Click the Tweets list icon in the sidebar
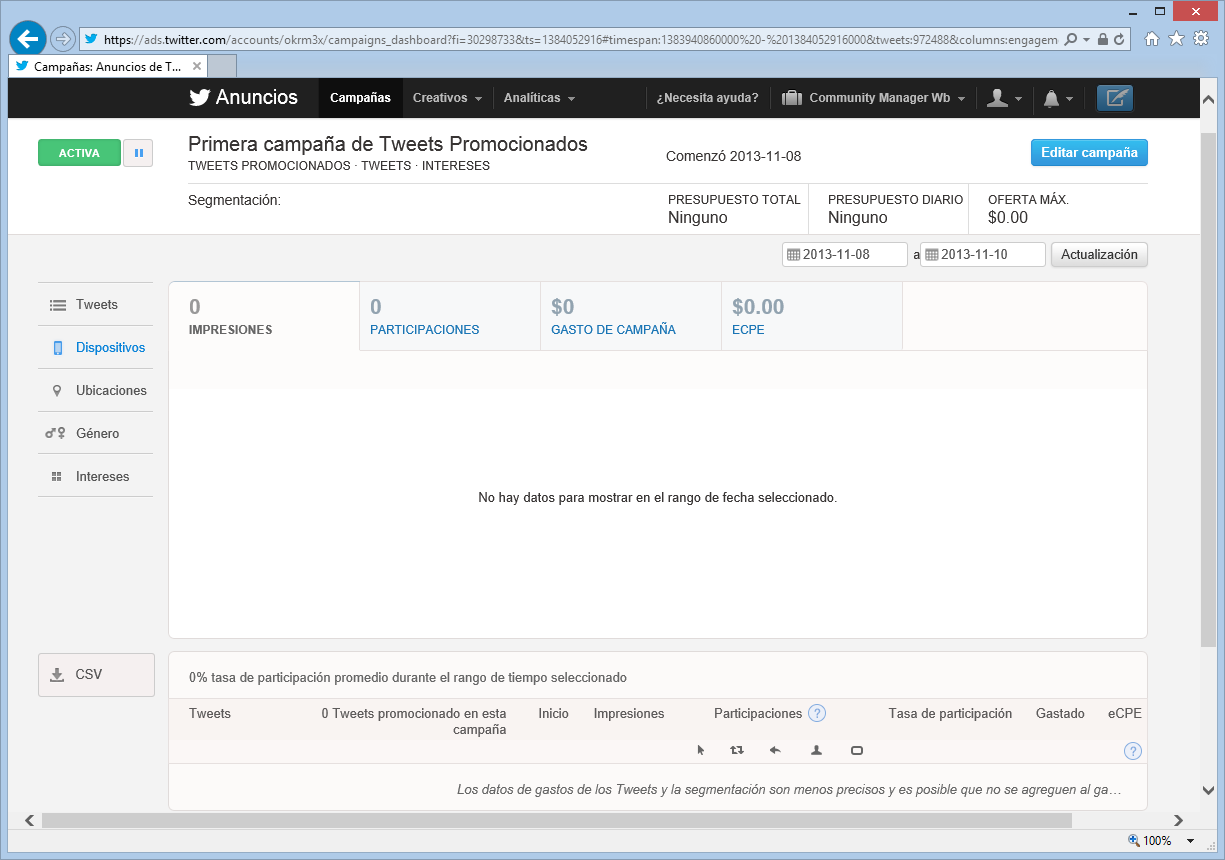 pyautogui.click(x=58, y=305)
